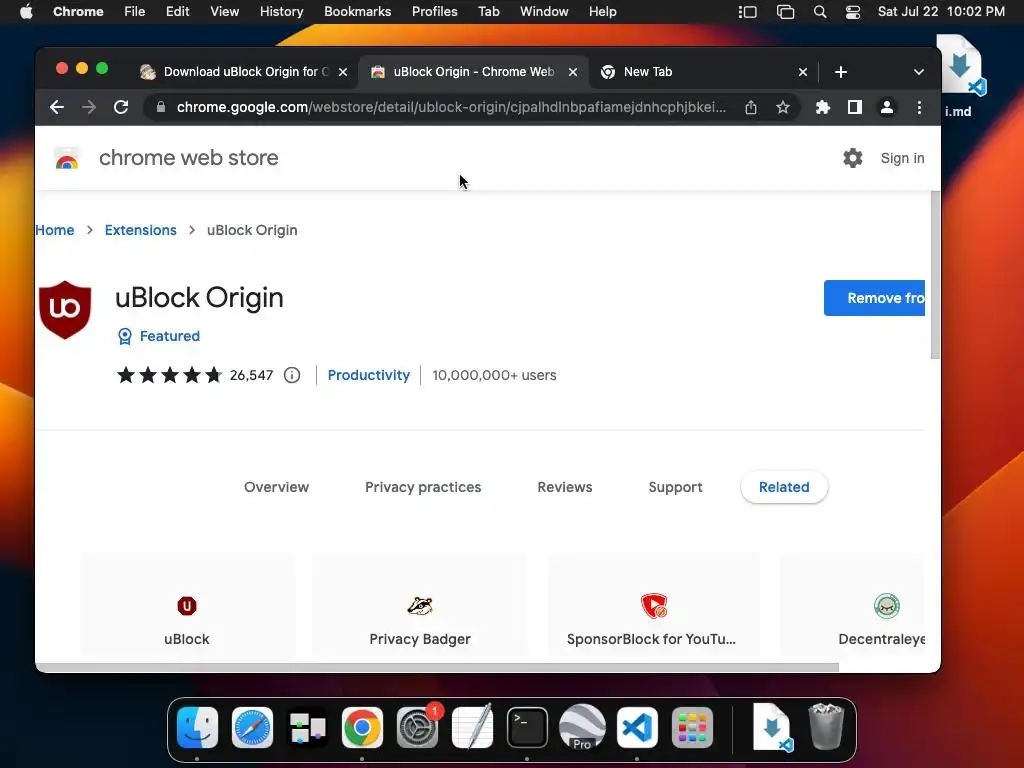Image resolution: width=1024 pixels, height=768 pixels.
Task: Open the History menu
Action: click(281, 12)
